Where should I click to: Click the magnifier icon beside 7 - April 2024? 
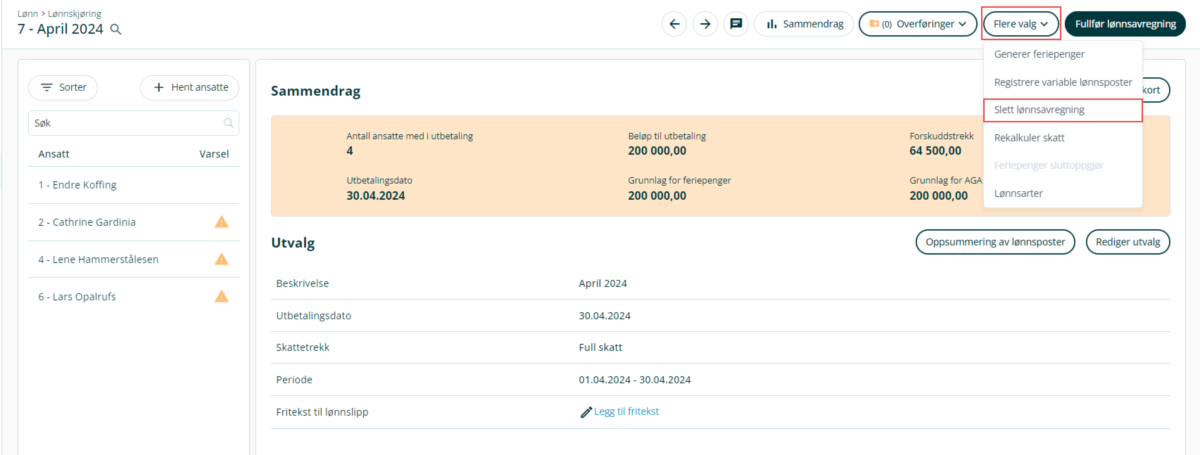(116, 29)
